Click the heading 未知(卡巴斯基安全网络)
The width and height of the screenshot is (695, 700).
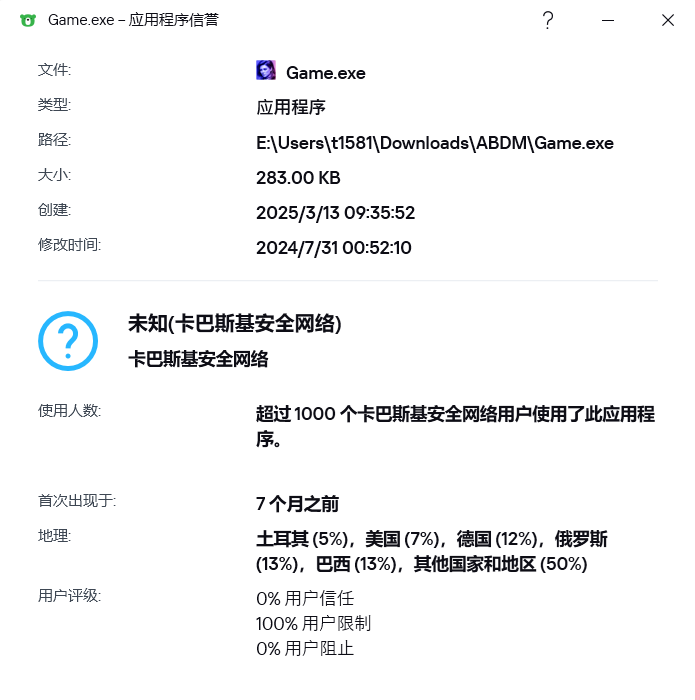tap(235, 324)
